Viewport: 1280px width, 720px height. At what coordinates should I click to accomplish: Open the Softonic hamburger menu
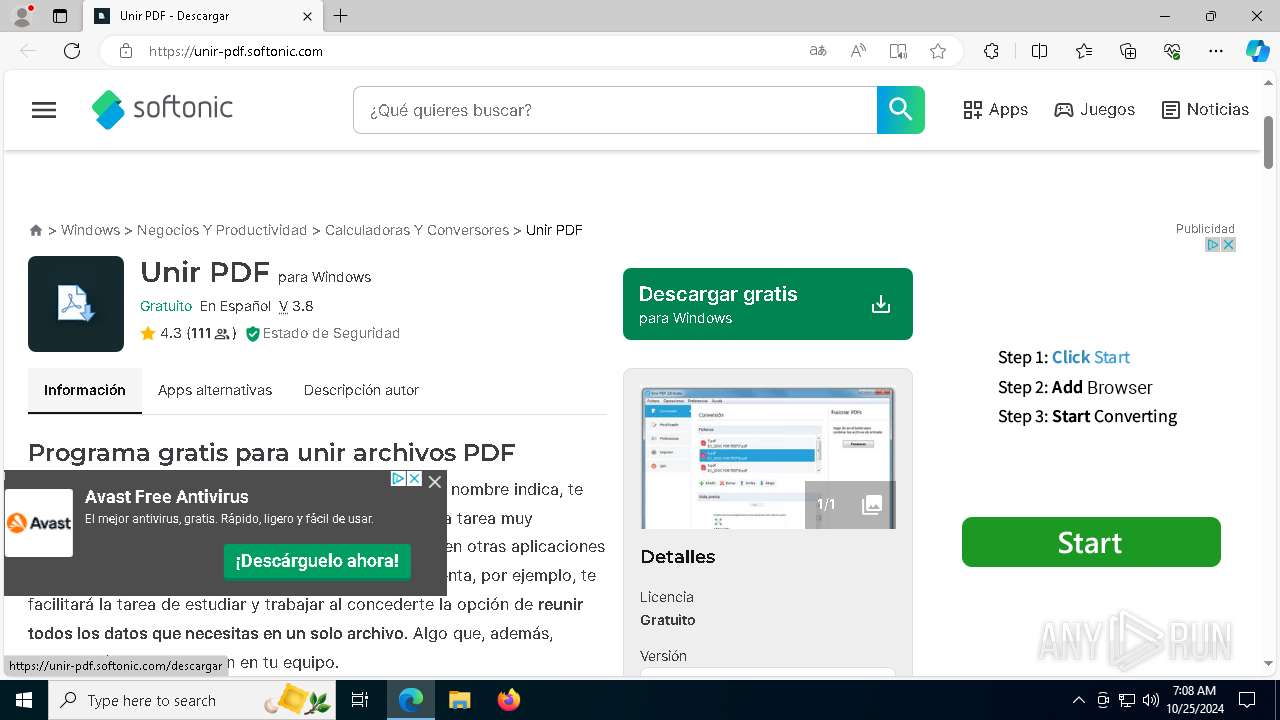click(x=44, y=110)
